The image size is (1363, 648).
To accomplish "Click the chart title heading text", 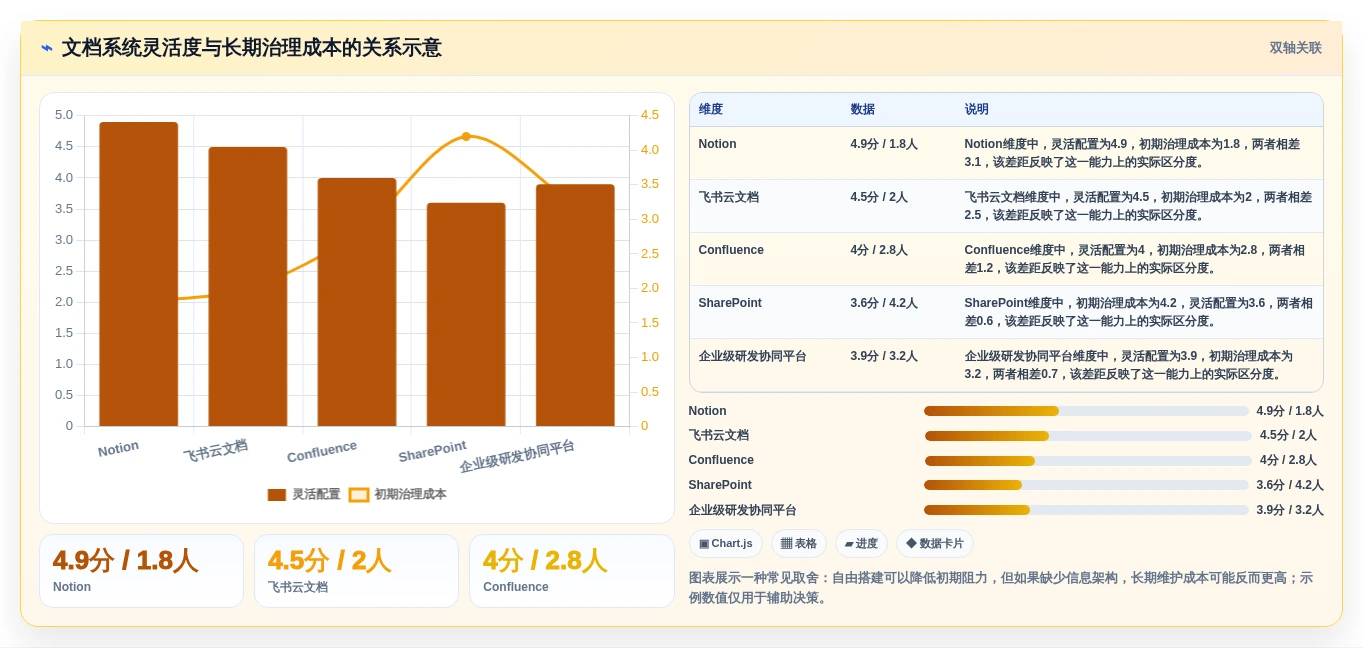I will (x=251, y=48).
